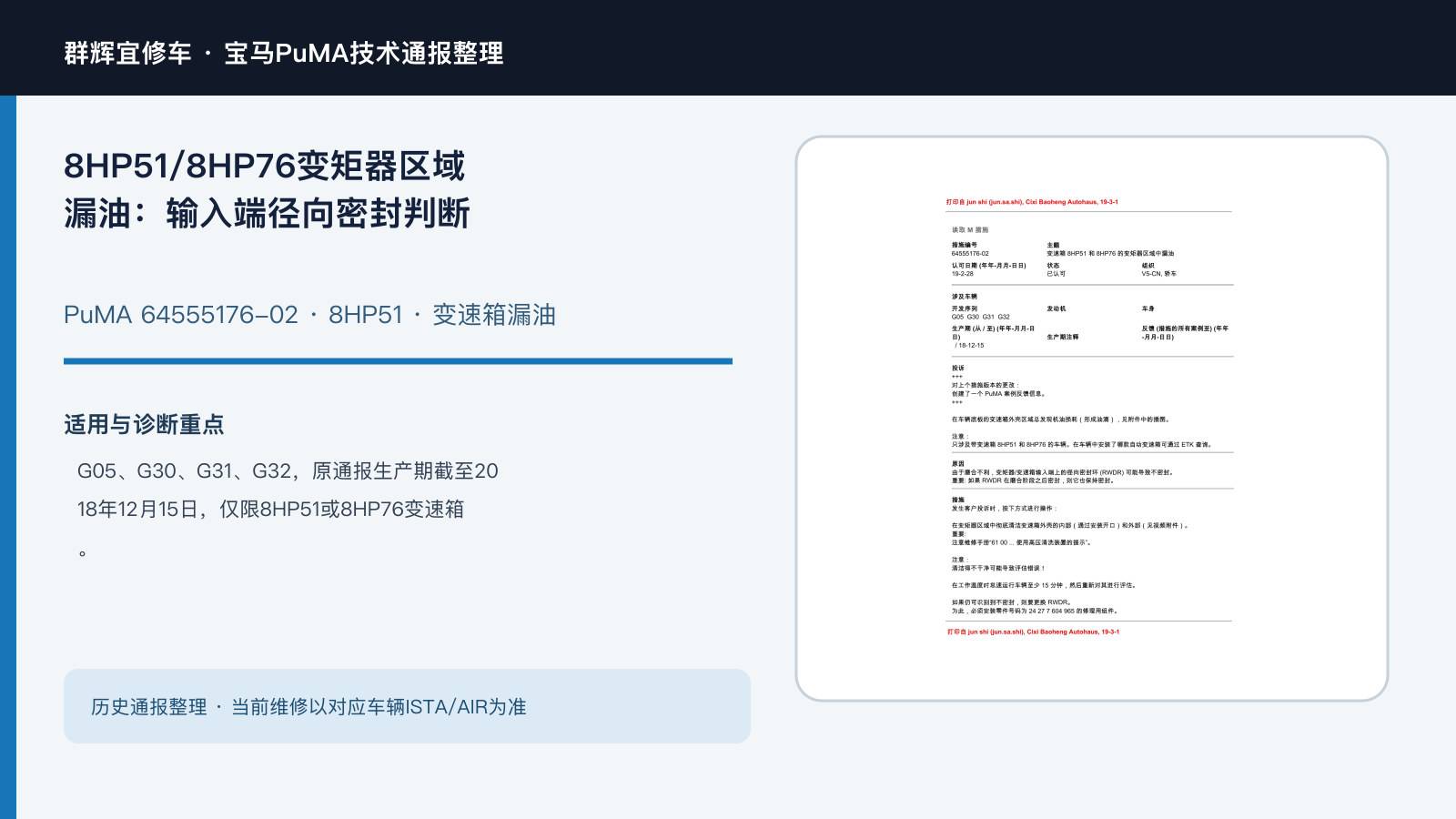Click the 涉及车辆 section in the document
This screenshot has width=1456, height=819.
965,297
